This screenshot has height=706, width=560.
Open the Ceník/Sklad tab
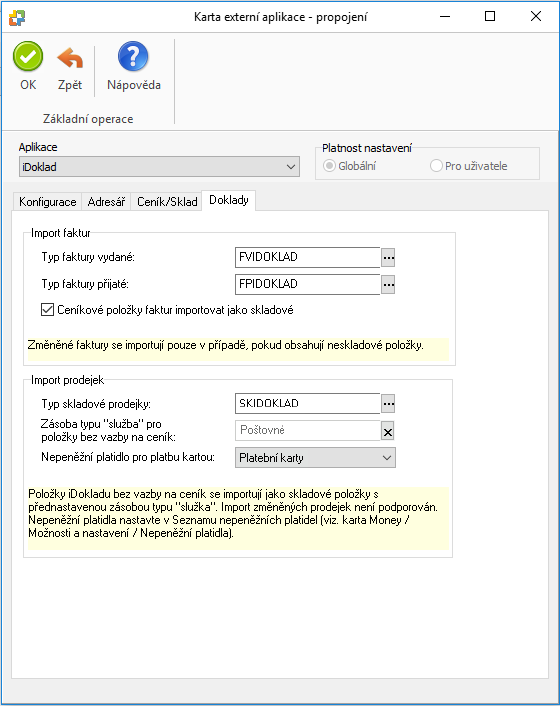(167, 202)
